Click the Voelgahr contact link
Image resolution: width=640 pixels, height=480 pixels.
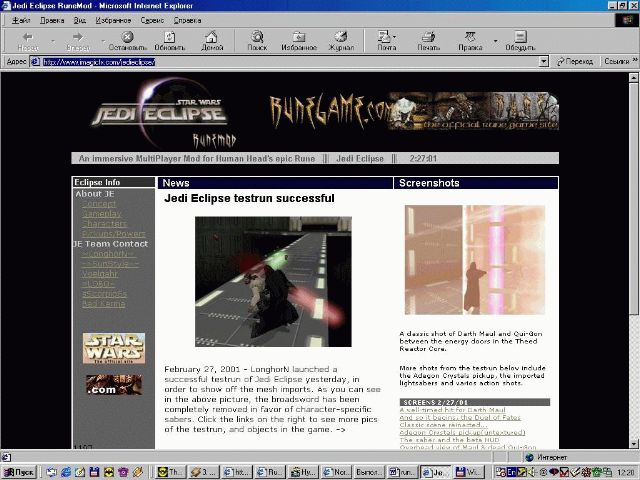[x=100, y=273]
